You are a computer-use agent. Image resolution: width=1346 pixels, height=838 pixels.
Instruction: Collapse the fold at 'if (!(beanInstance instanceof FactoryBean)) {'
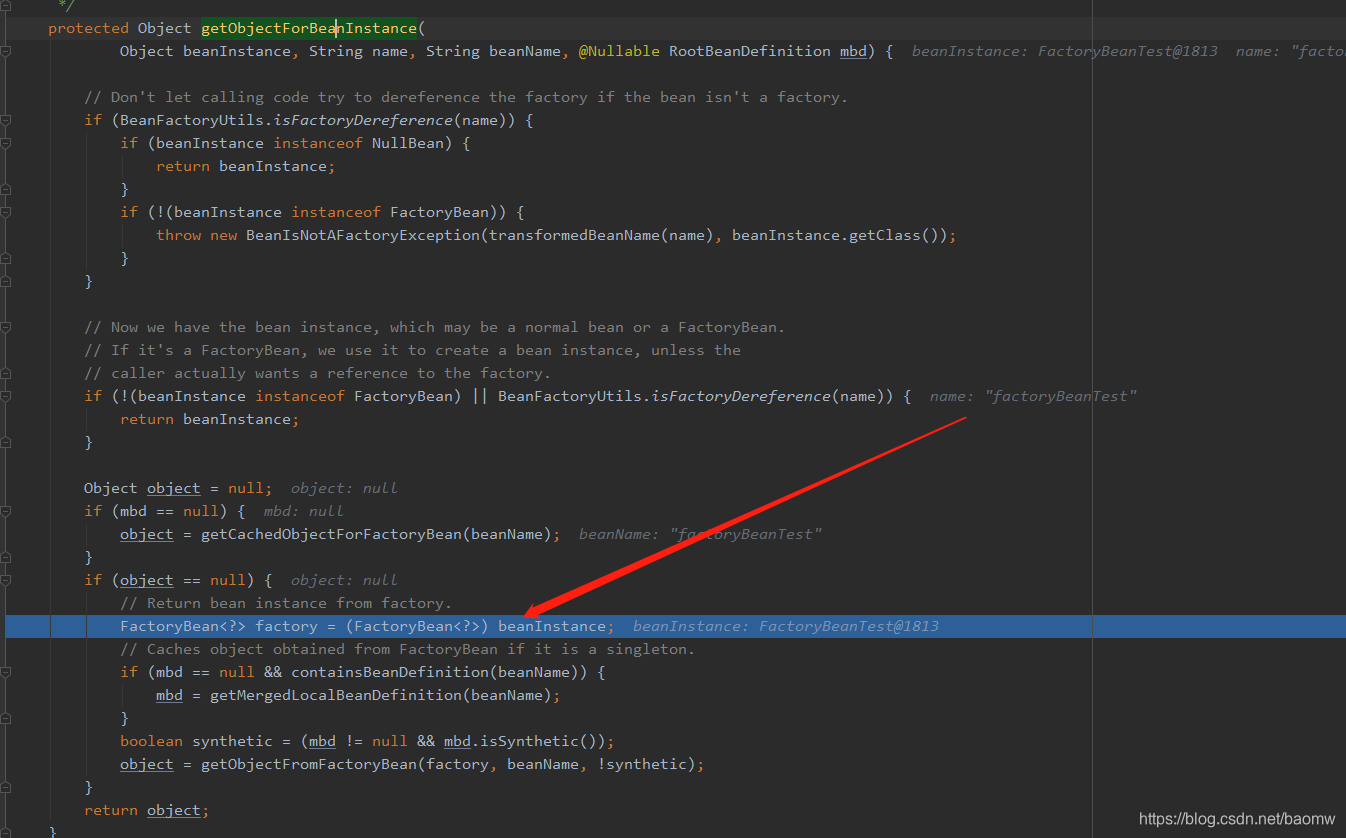[x=5, y=212]
